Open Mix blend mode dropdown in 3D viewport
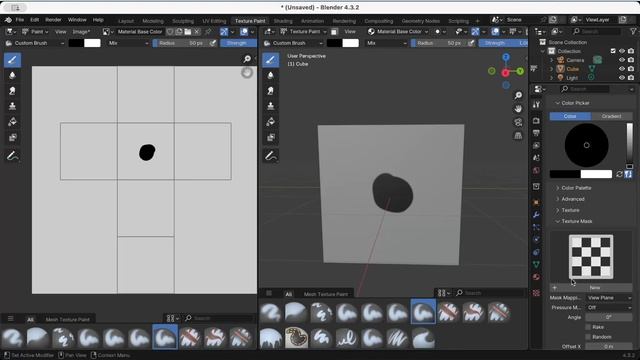640x360 pixels. pos(386,43)
